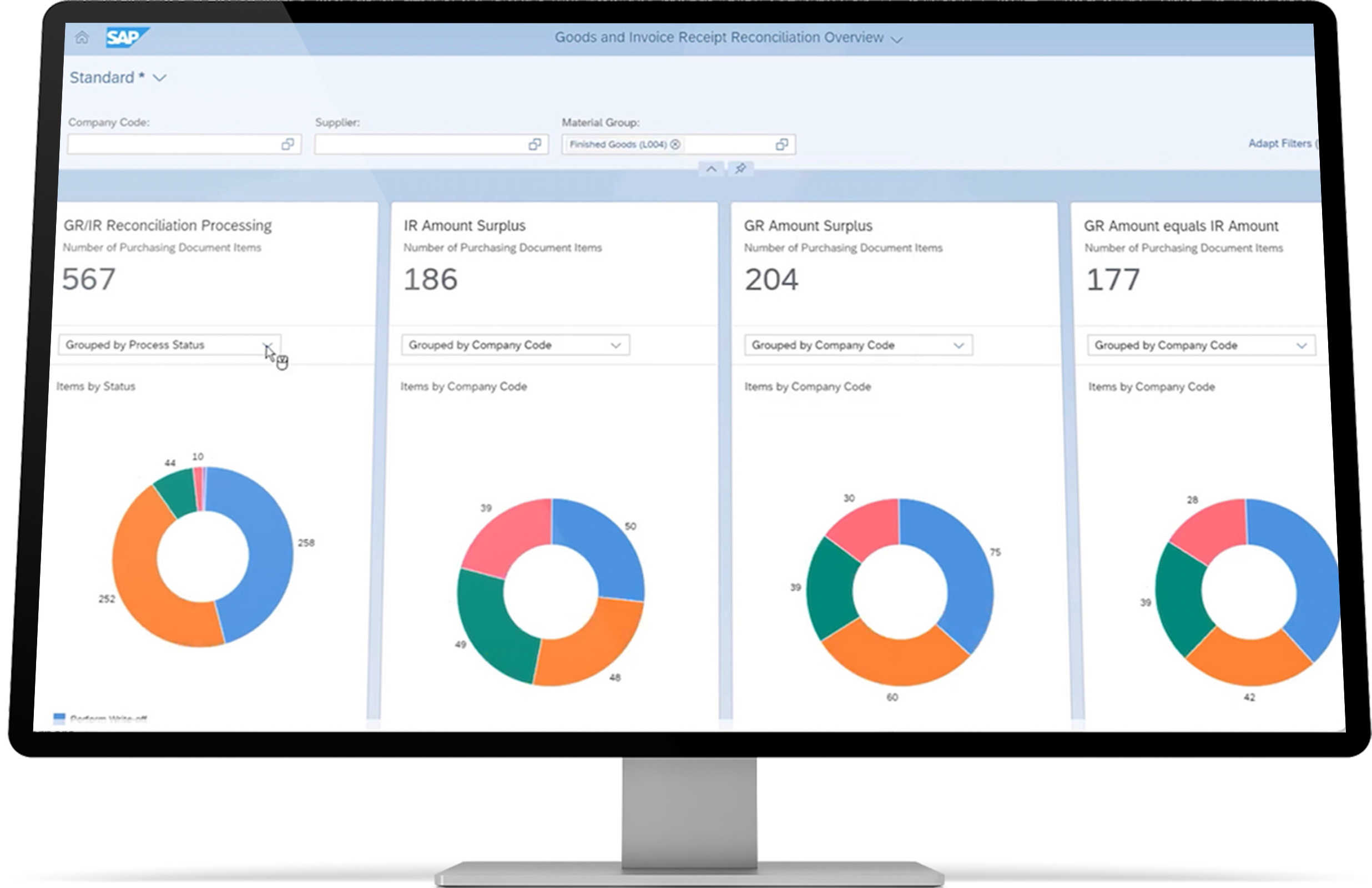The width and height of the screenshot is (1372, 888).
Task: Collapse the filter header with up chevron
Action: coord(712,169)
